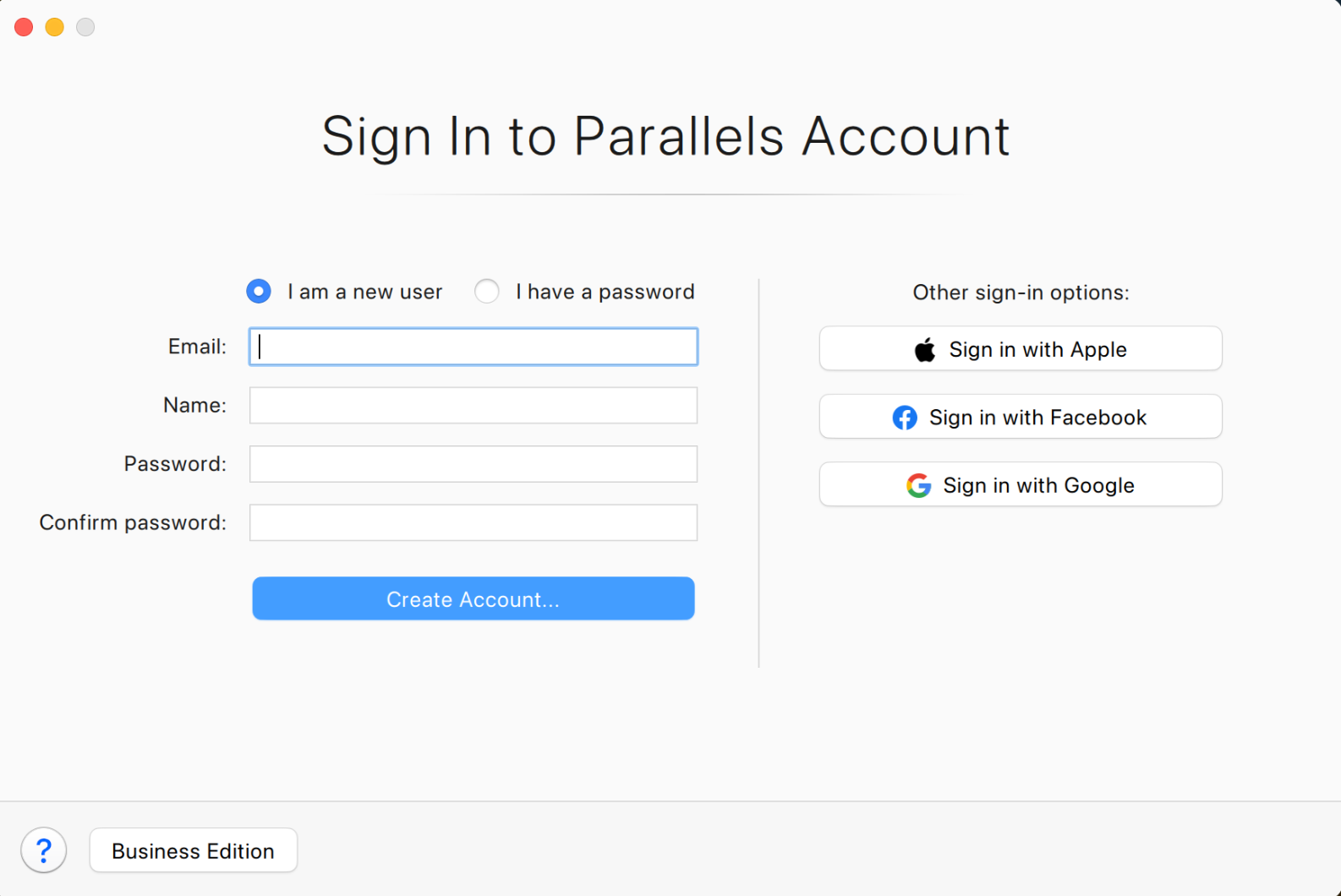Choose Sign in with Facebook
This screenshot has width=1341, height=896.
click(1037, 417)
